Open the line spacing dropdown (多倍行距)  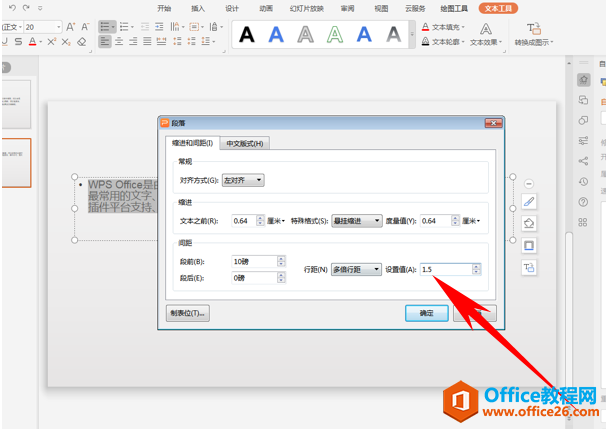356,269
